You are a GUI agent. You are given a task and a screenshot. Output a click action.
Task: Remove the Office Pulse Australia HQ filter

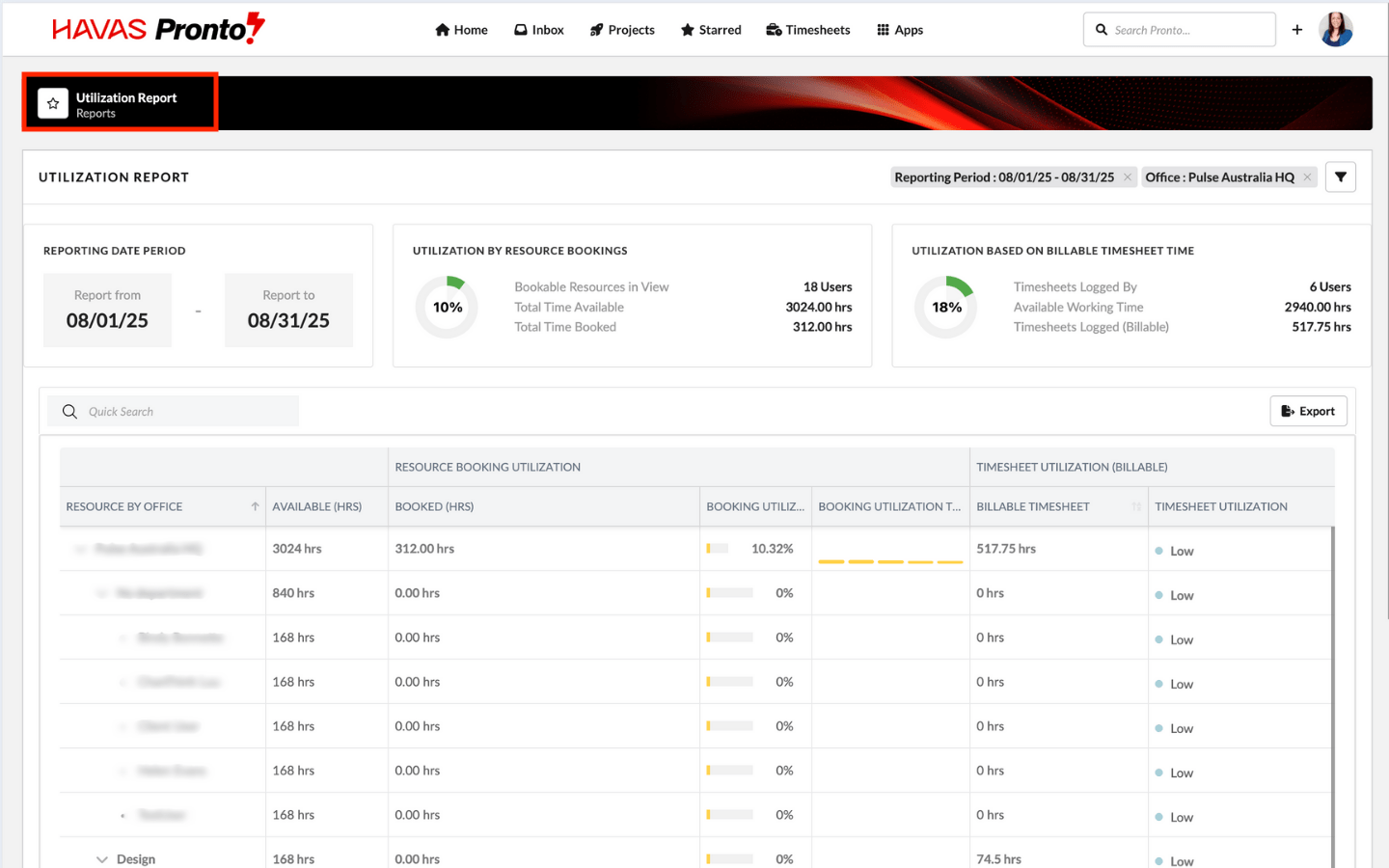(x=1307, y=177)
